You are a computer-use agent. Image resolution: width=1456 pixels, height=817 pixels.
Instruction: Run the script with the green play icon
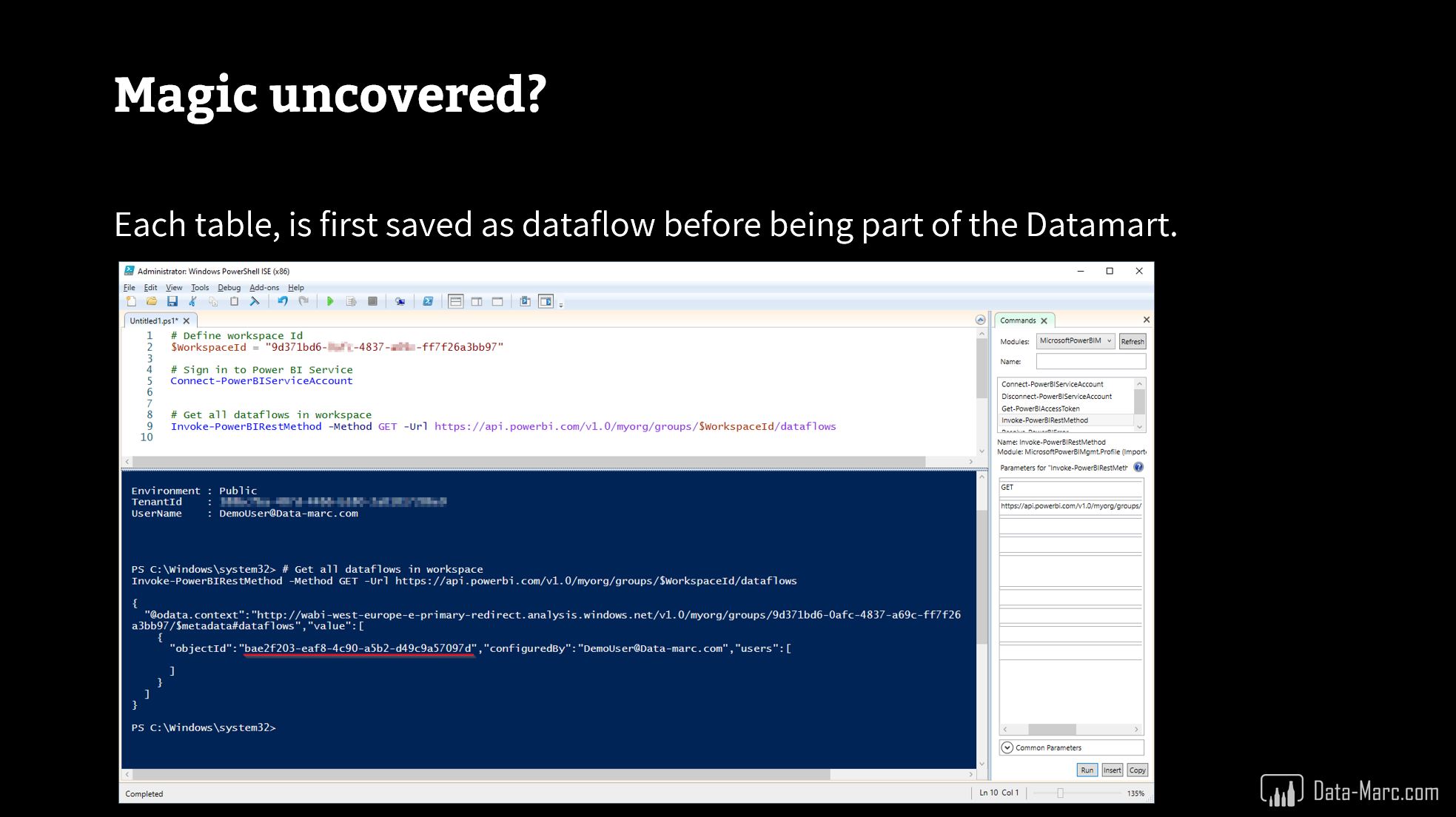330,301
